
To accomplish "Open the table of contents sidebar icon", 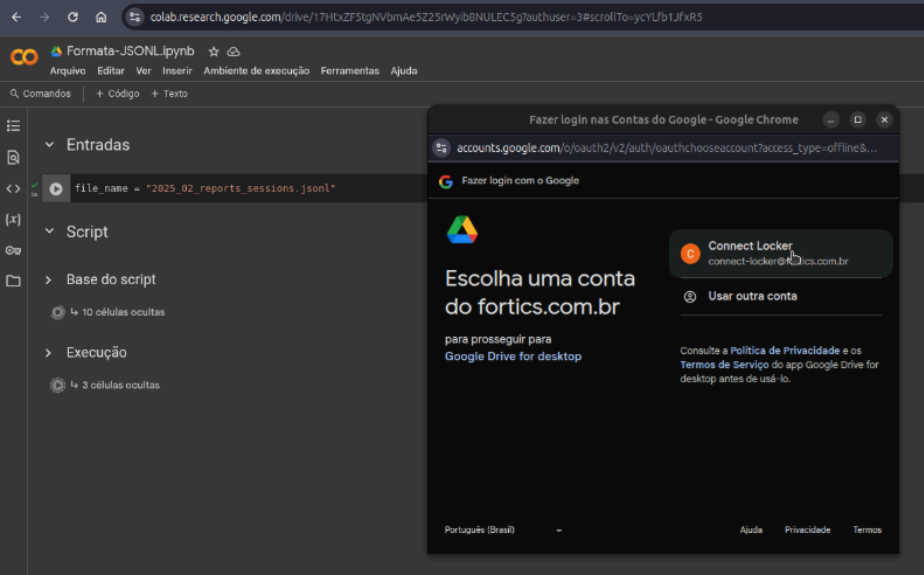I will [x=13, y=126].
